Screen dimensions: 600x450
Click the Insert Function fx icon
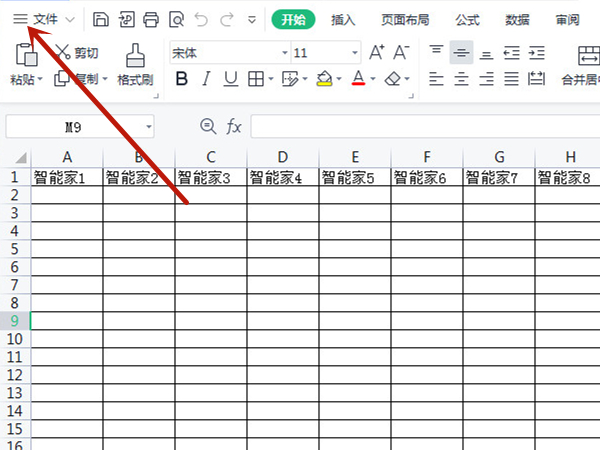click(234, 126)
